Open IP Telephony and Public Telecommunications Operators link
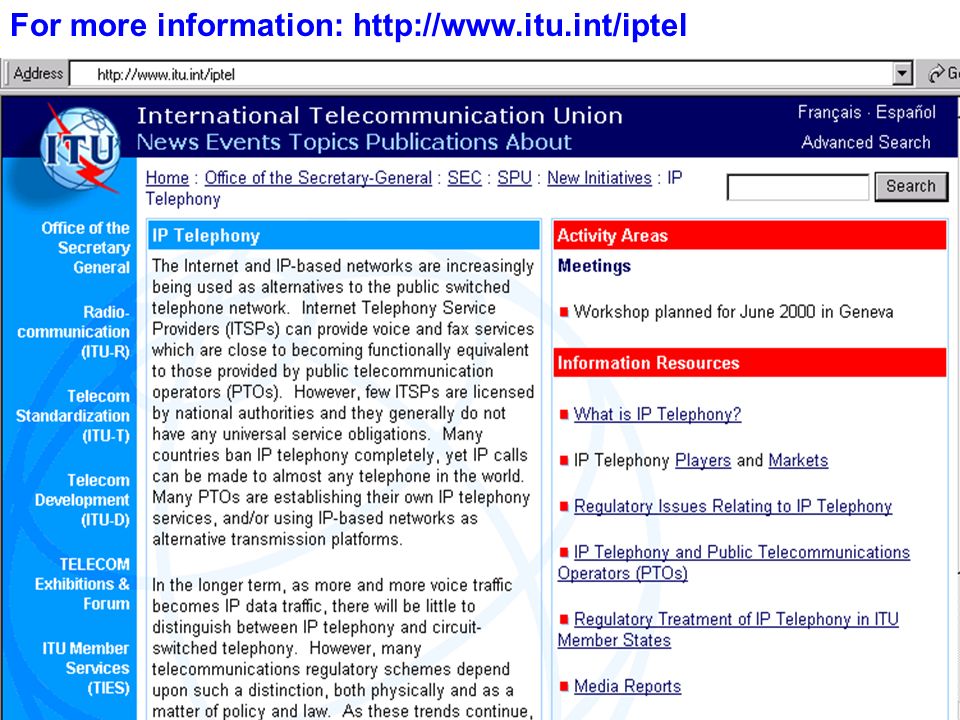 click(733, 563)
